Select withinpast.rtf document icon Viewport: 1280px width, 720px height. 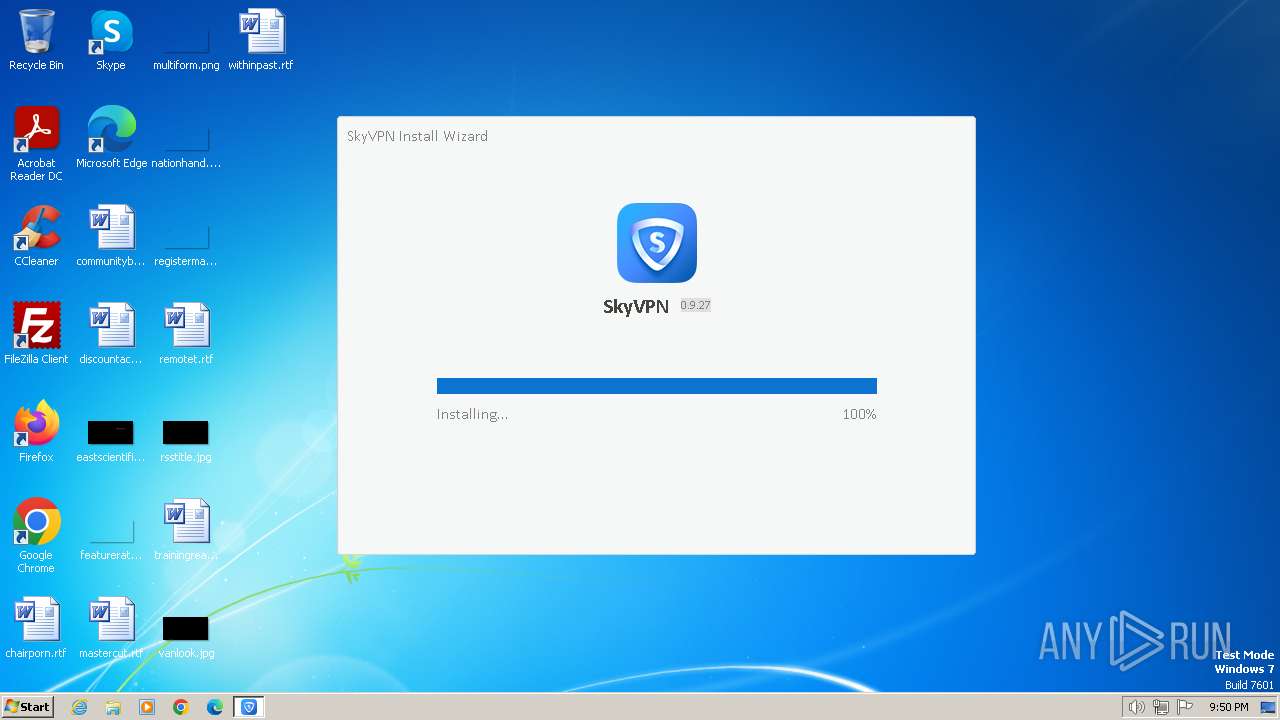point(261,40)
